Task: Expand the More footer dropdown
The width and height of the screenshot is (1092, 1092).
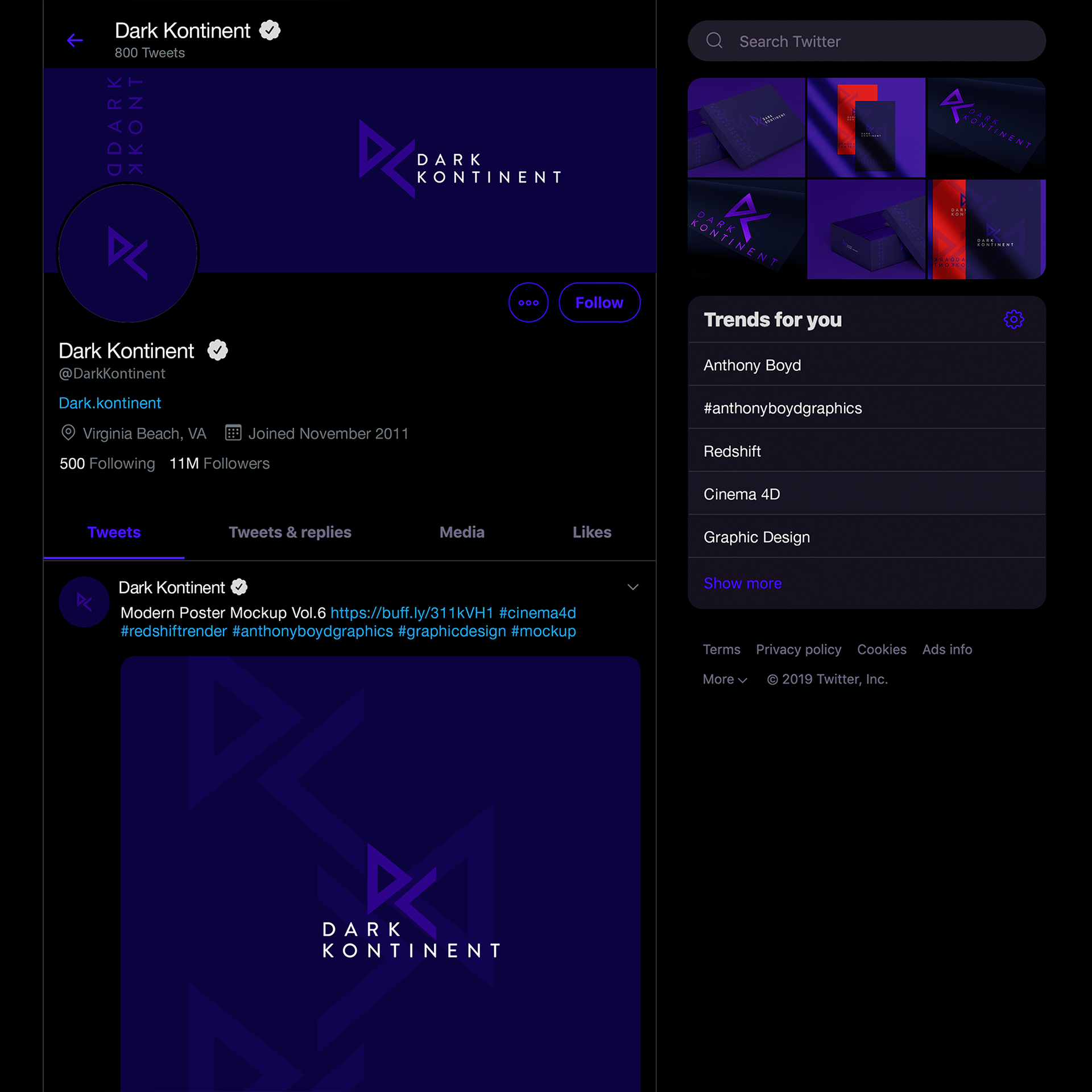Action: coord(725,679)
